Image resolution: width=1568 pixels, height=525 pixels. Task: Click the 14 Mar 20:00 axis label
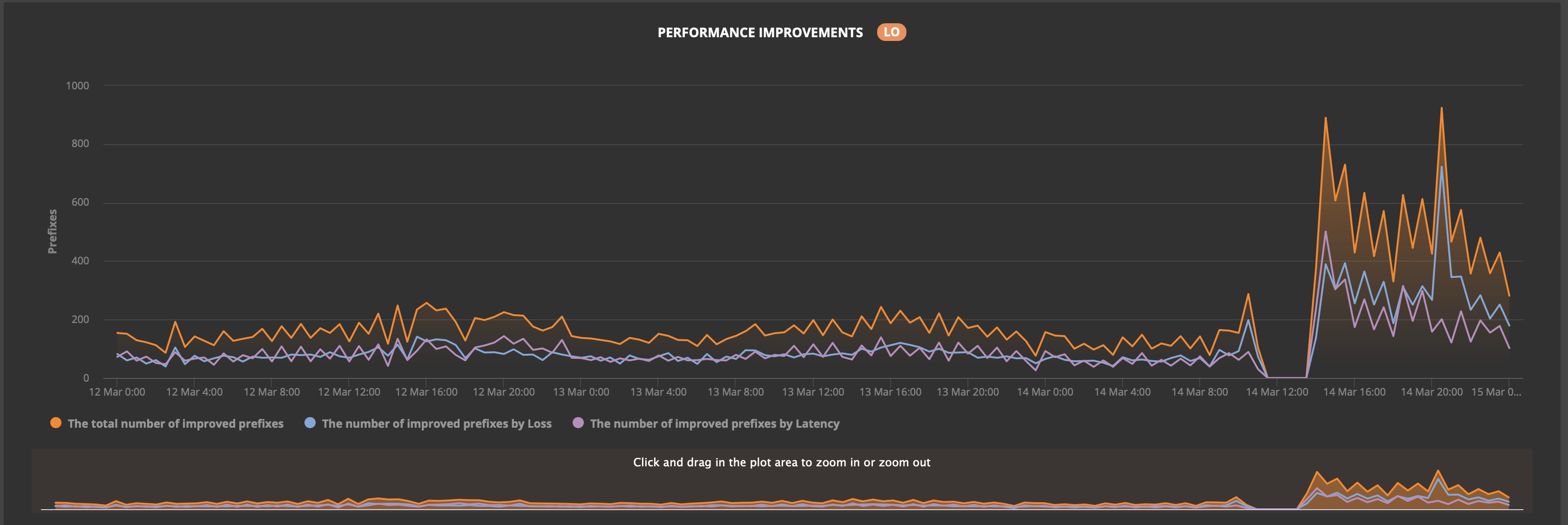pos(1431,392)
